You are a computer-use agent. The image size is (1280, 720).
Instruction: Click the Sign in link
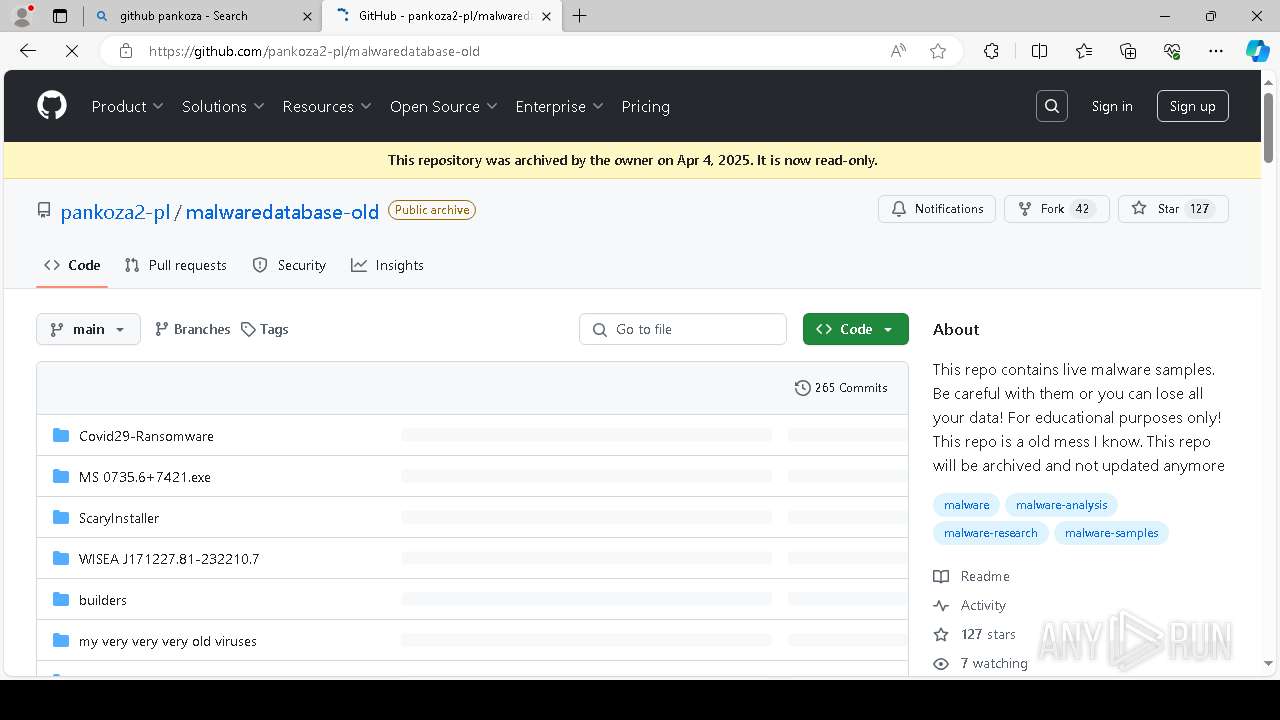[x=1112, y=106]
